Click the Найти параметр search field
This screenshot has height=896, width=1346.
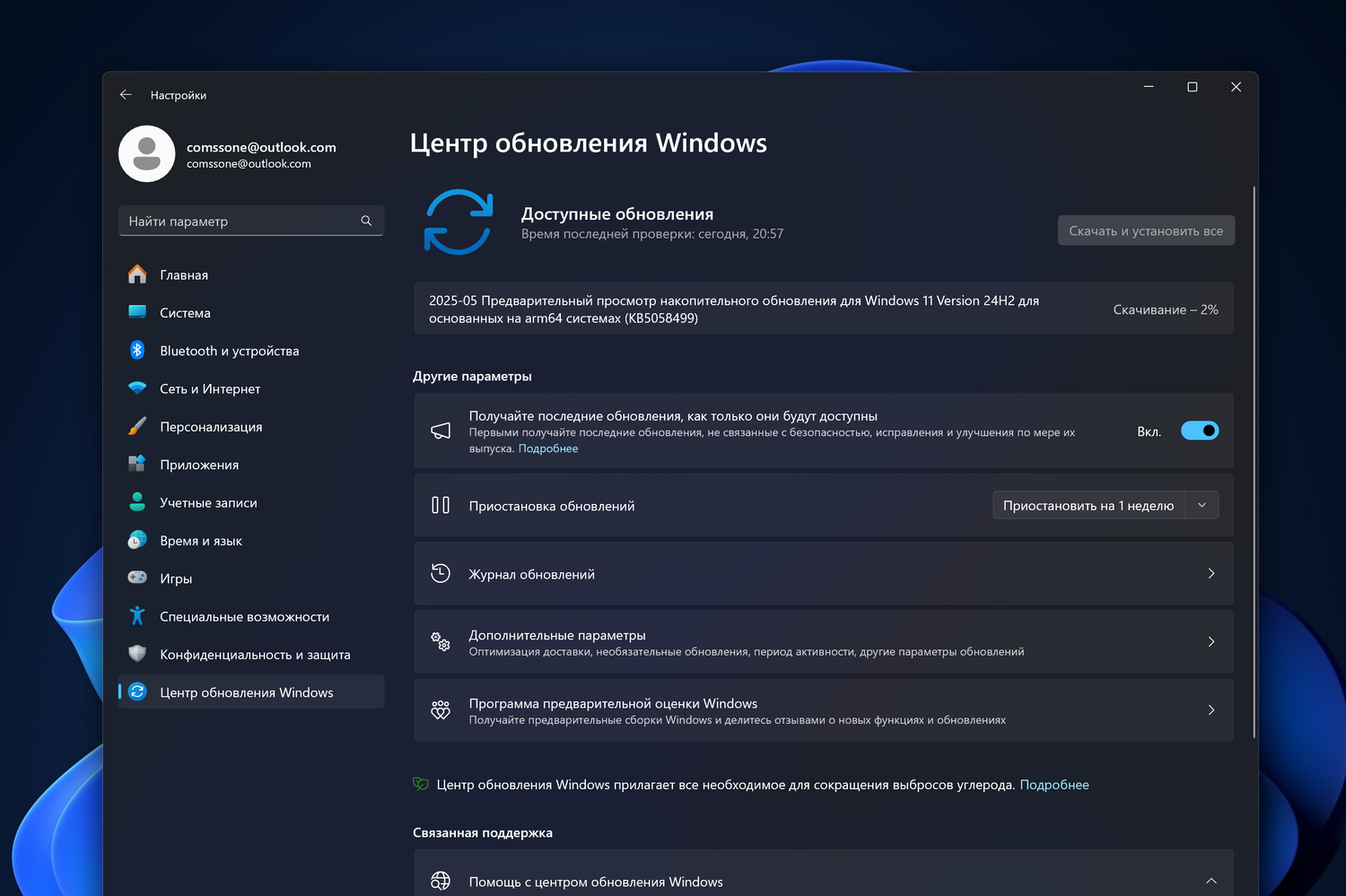tap(251, 221)
